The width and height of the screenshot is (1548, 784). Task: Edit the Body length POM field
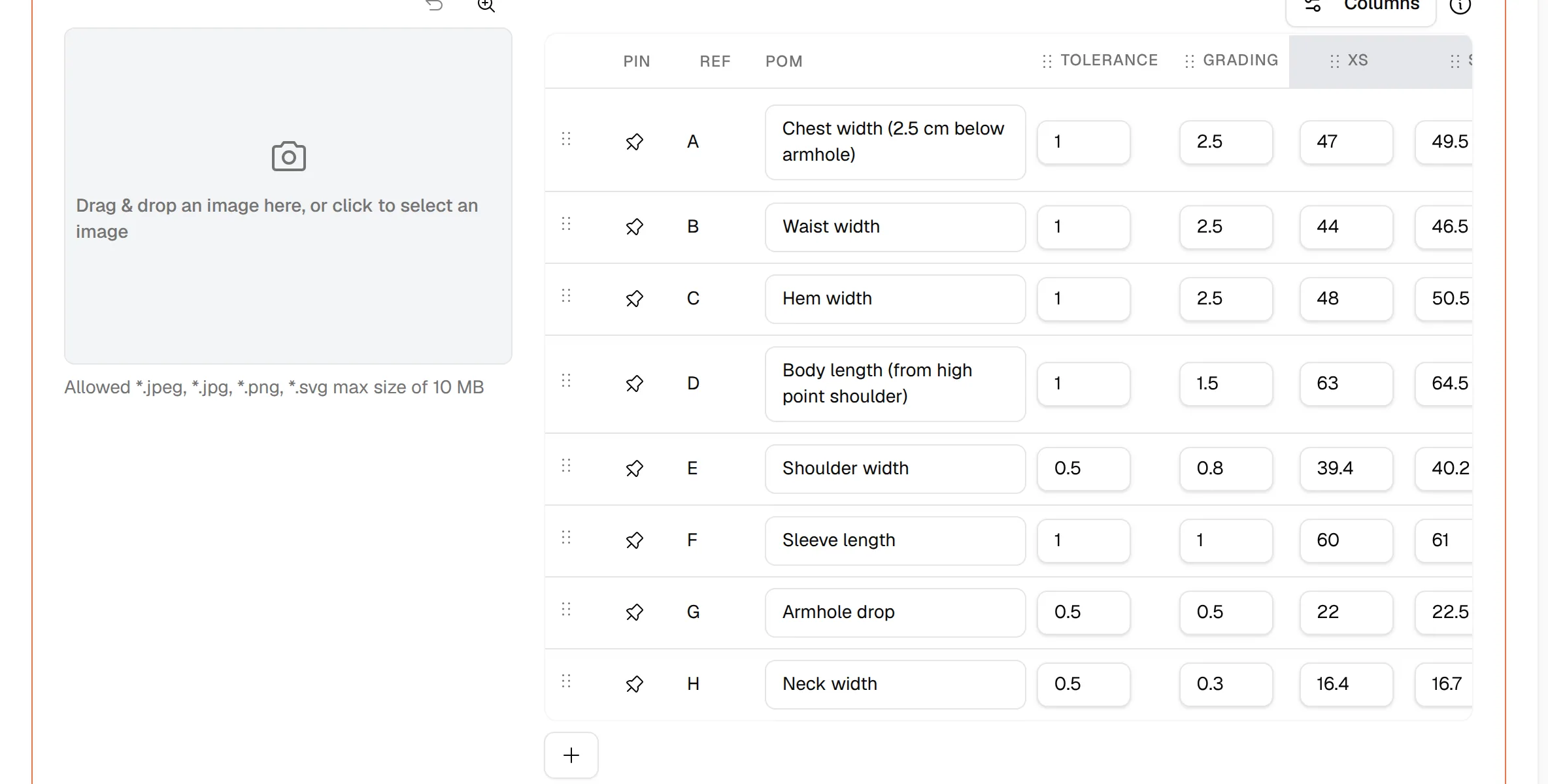pos(895,384)
